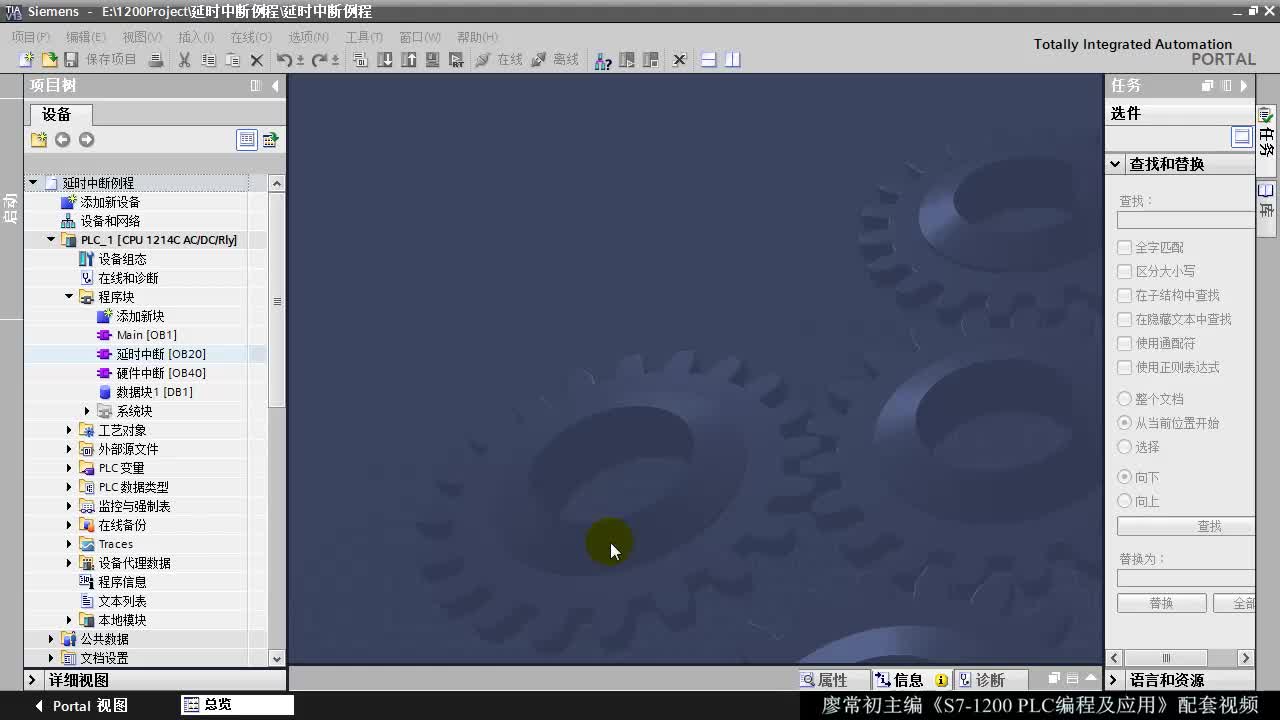Enable 在子结构中查找 checkbox
Screen dimensions: 1280x720
click(x=1125, y=295)
